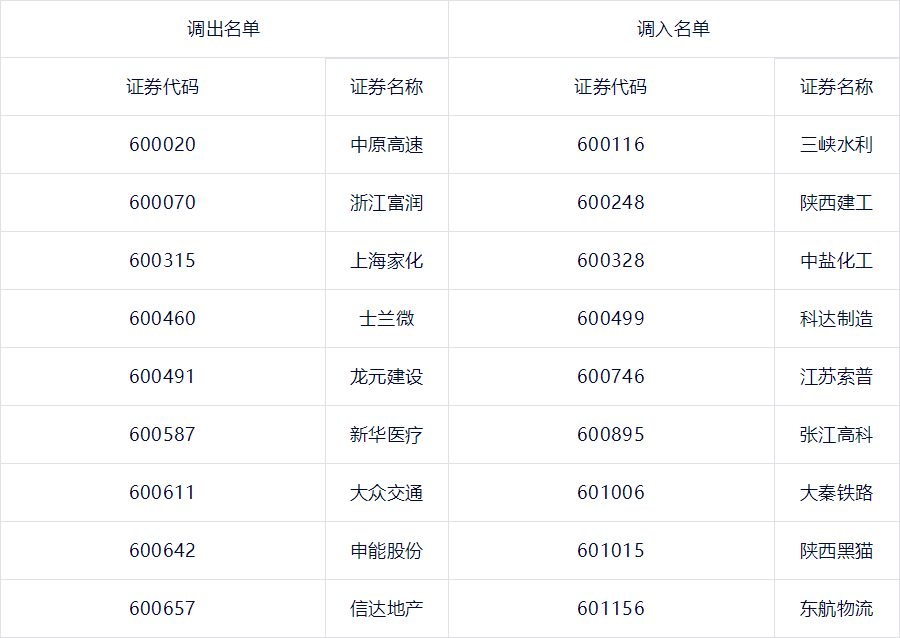Select code cell 600895
This screenshot has width=900, height=638.
tap(611, 434)
